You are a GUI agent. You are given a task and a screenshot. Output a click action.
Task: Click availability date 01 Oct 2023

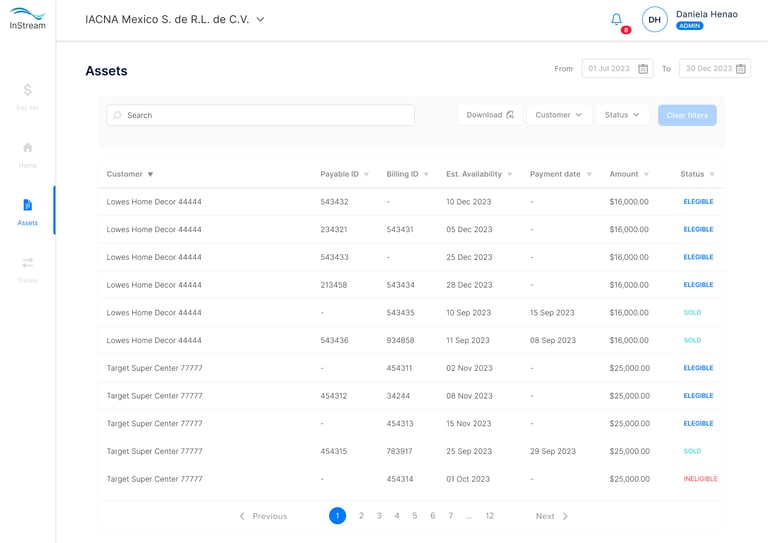tap(468, 479)
